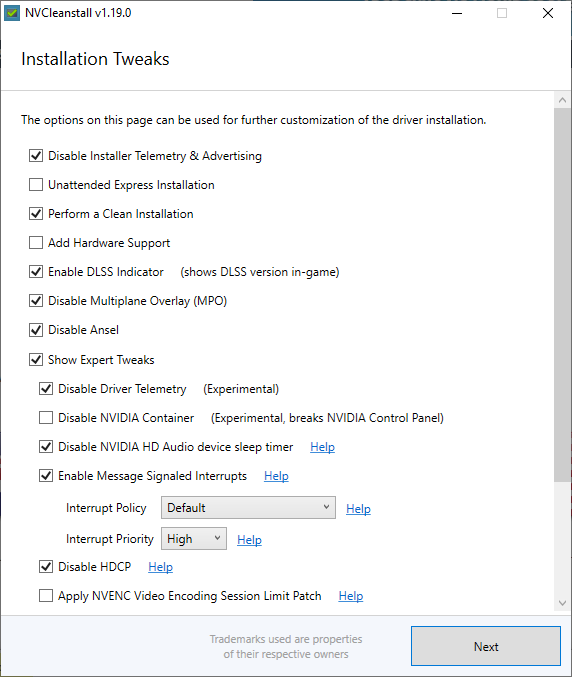Click the scrollbar up arrow
Viewport: 572px width, 677px height.
coord(562,100)
